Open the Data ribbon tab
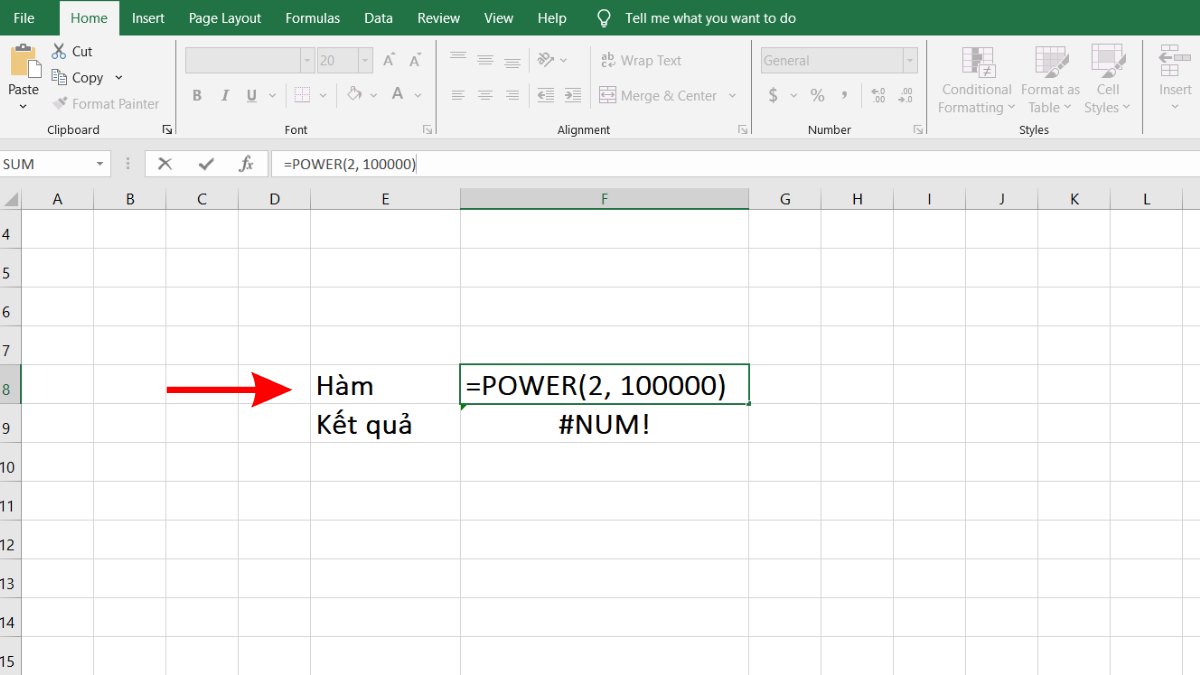The width and height of the screenshot is (1200, 675). coord(378,17)
